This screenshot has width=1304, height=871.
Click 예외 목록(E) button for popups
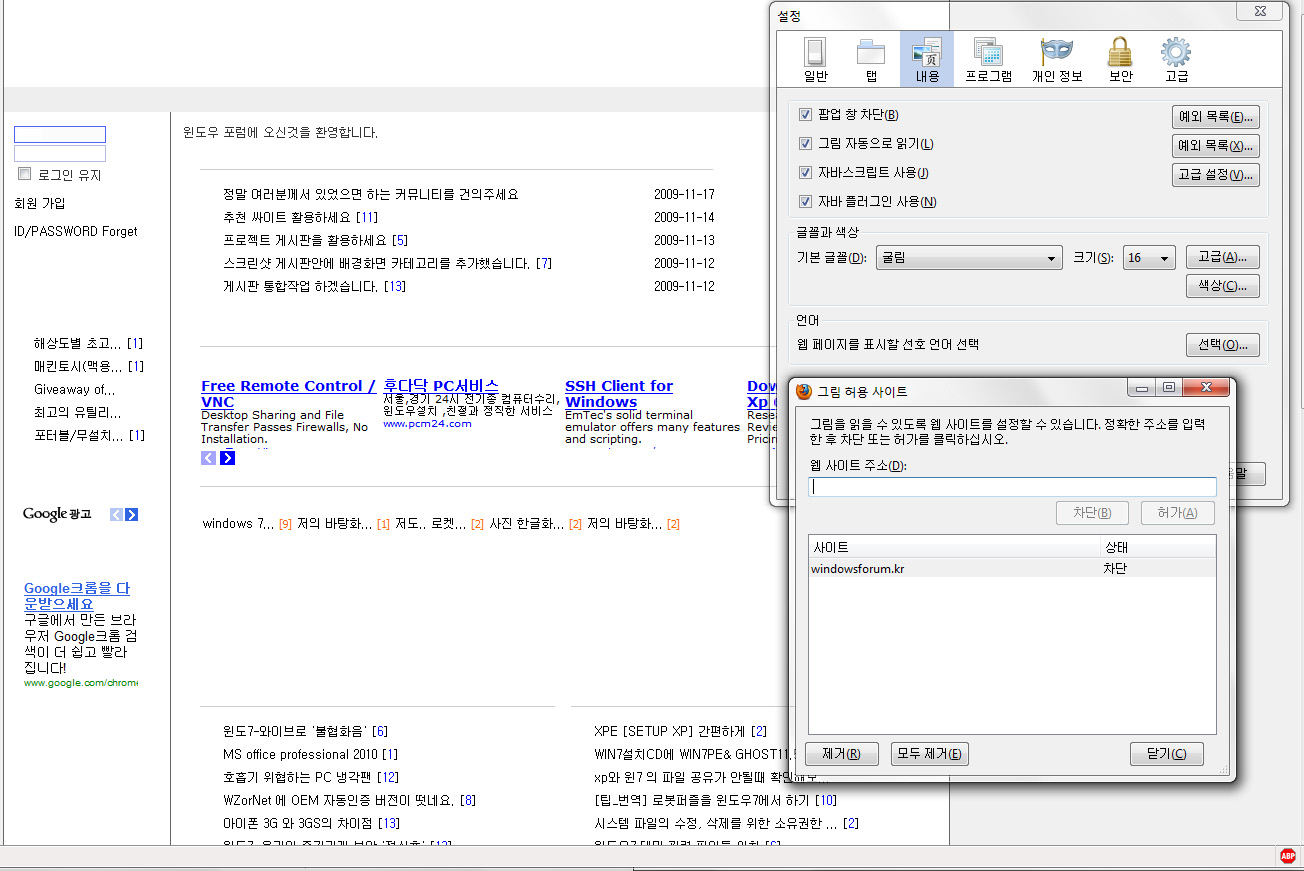point(1215,117)
